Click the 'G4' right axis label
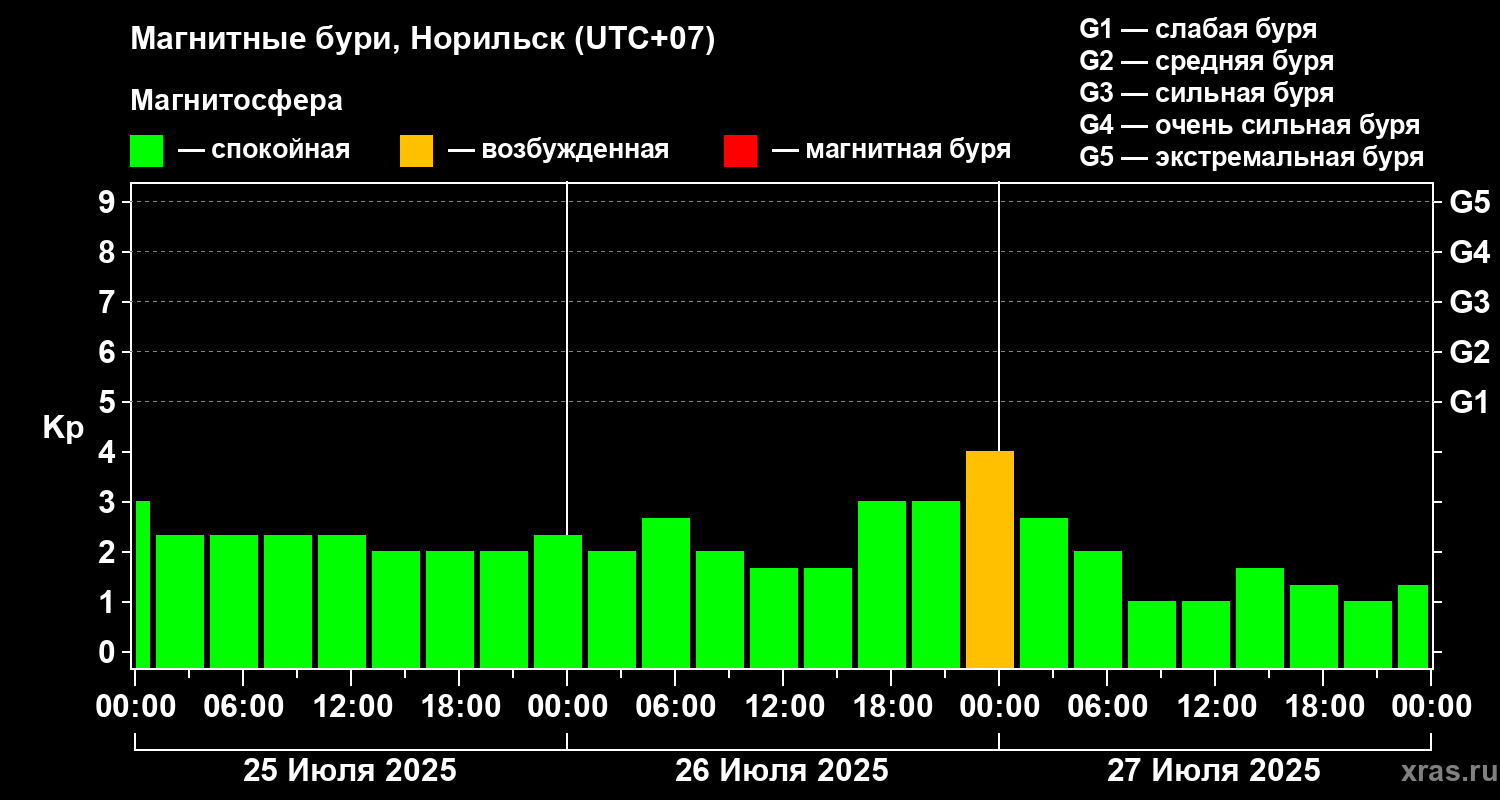 pyautogui.click(x=1469, y=252)
